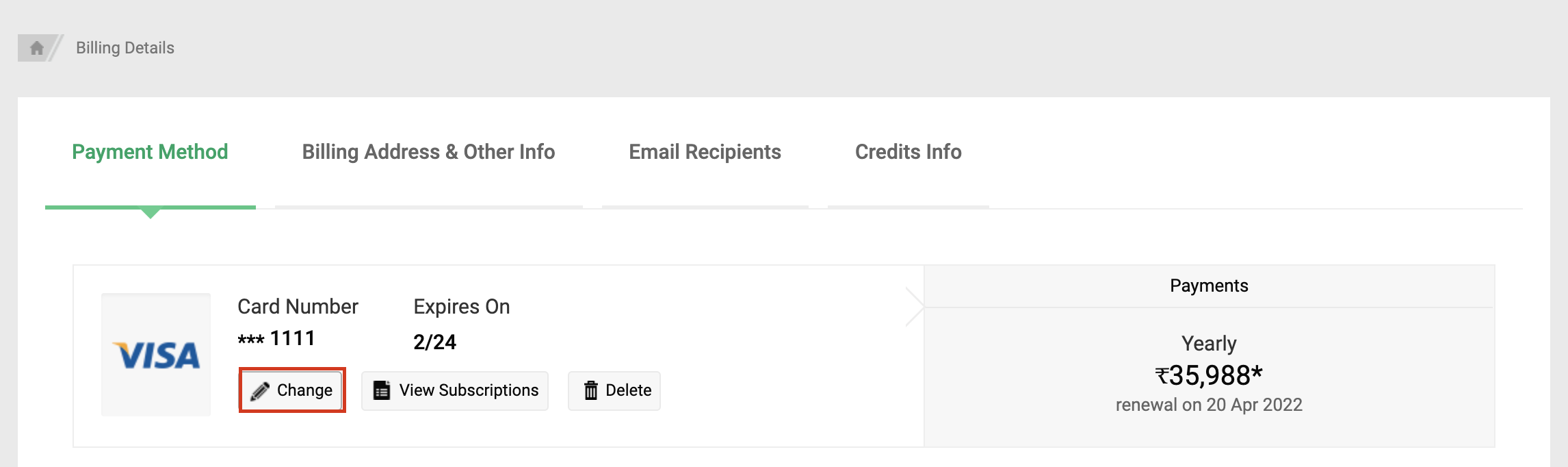
Task: Click the pencil icon on Change
Action: (260, 391)
